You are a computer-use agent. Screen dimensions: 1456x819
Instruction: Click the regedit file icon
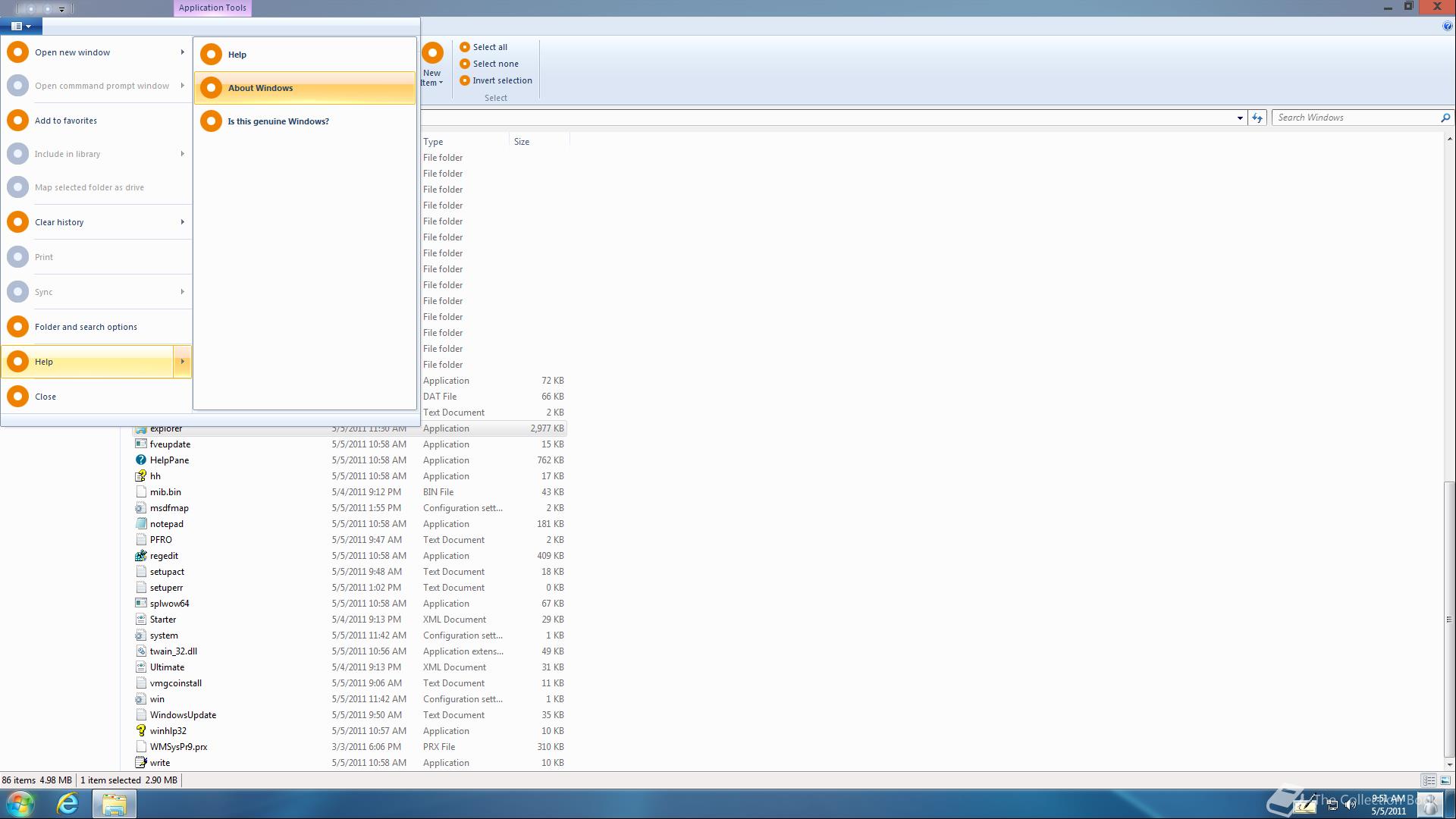coord(140,556)
